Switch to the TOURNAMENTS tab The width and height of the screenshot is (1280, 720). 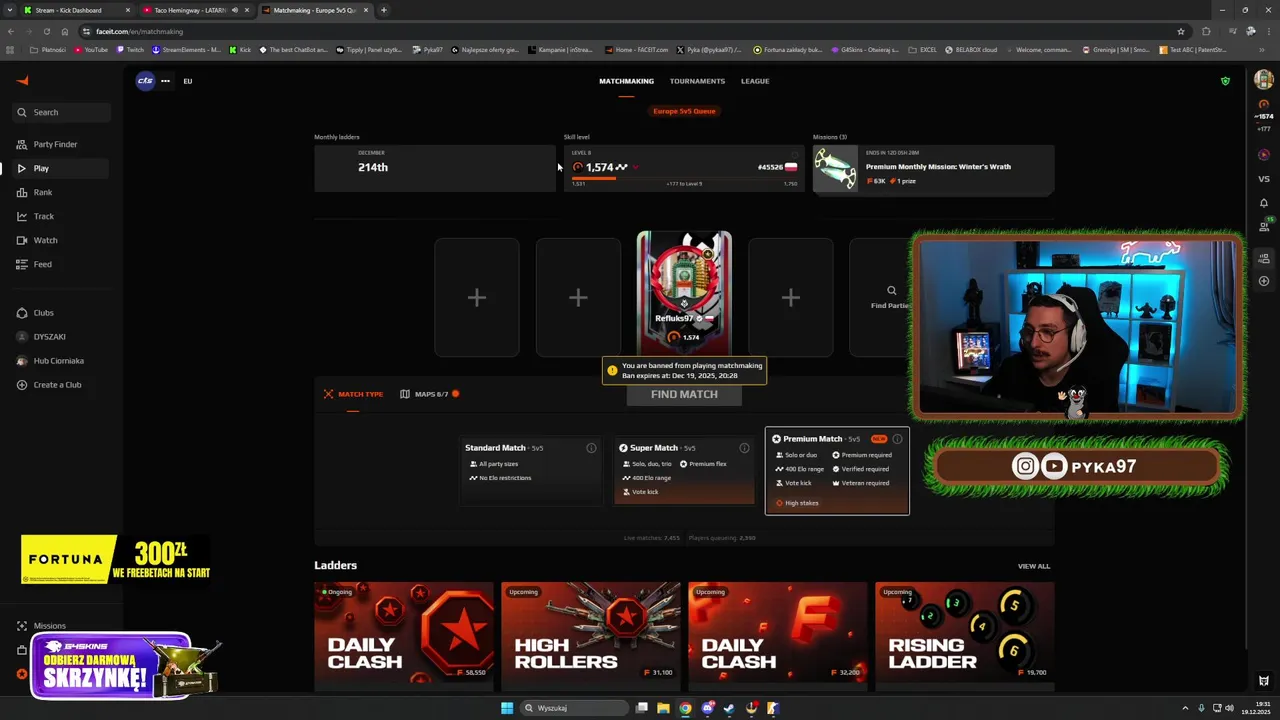[x=697, y=81]
